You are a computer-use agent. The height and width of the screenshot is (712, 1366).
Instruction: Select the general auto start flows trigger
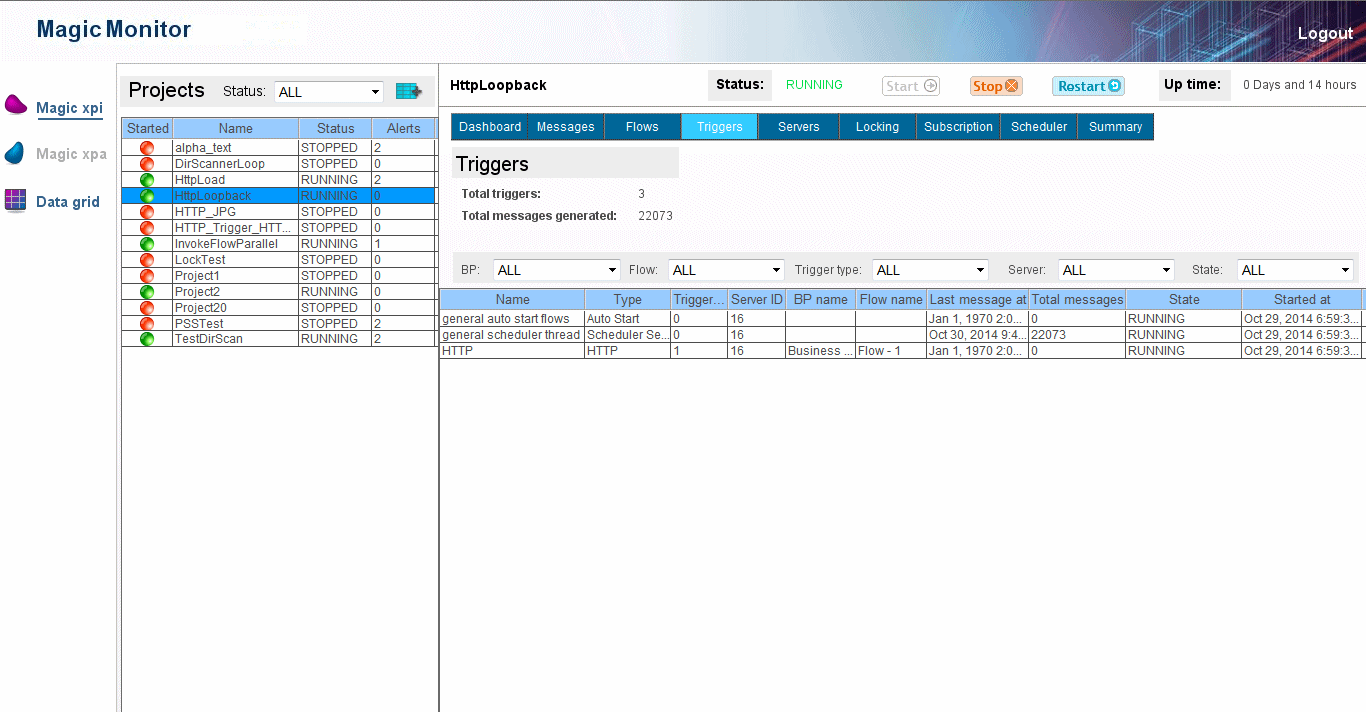[x=506, y=319]
